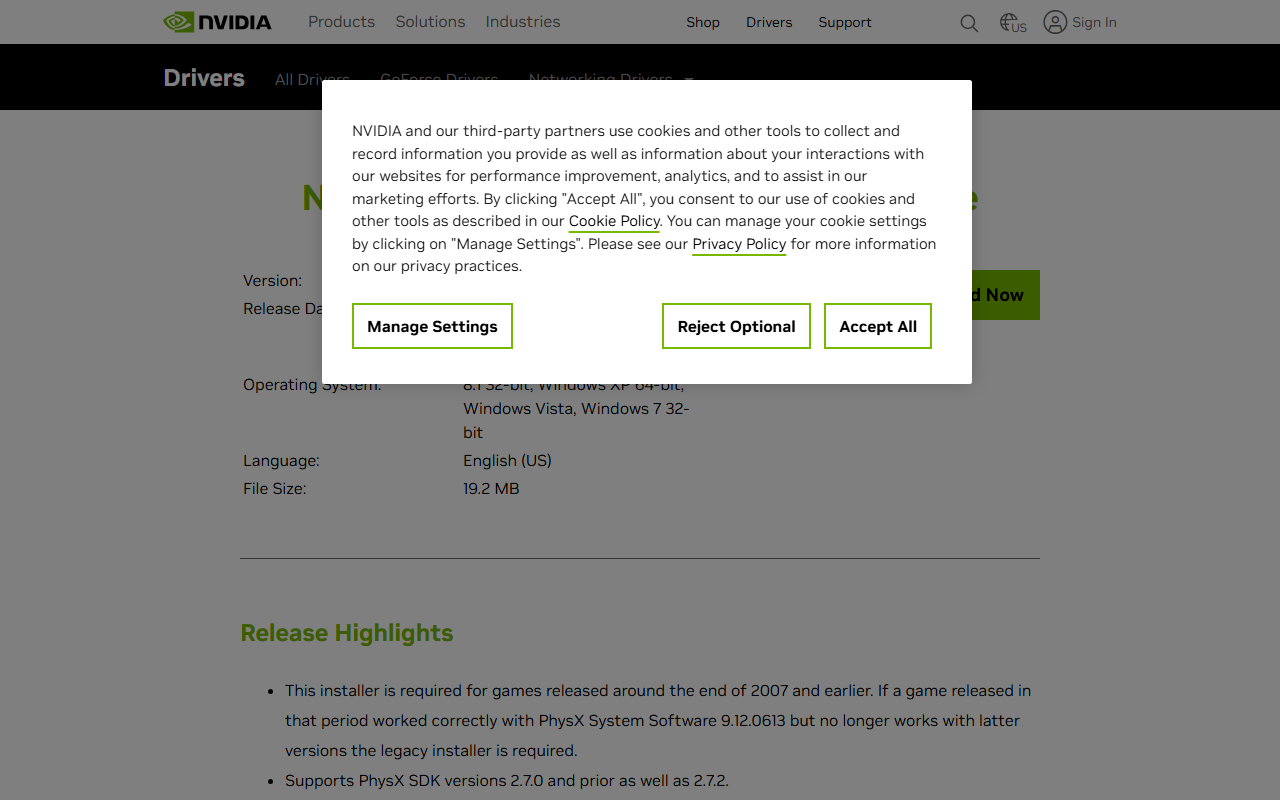Click the Version: label
Viewport: 1280px width, 800px height.
pyautogui.click(x=272, y=281)
